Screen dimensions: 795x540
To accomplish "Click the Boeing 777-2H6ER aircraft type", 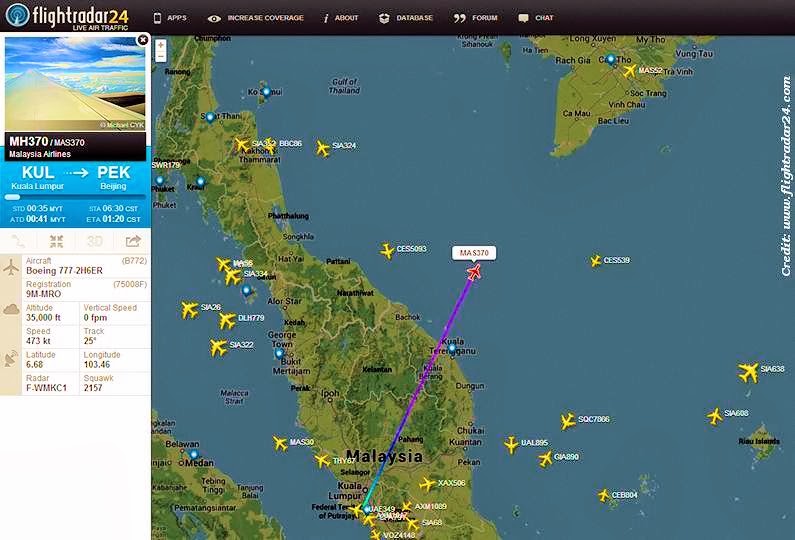I will 64,271.
